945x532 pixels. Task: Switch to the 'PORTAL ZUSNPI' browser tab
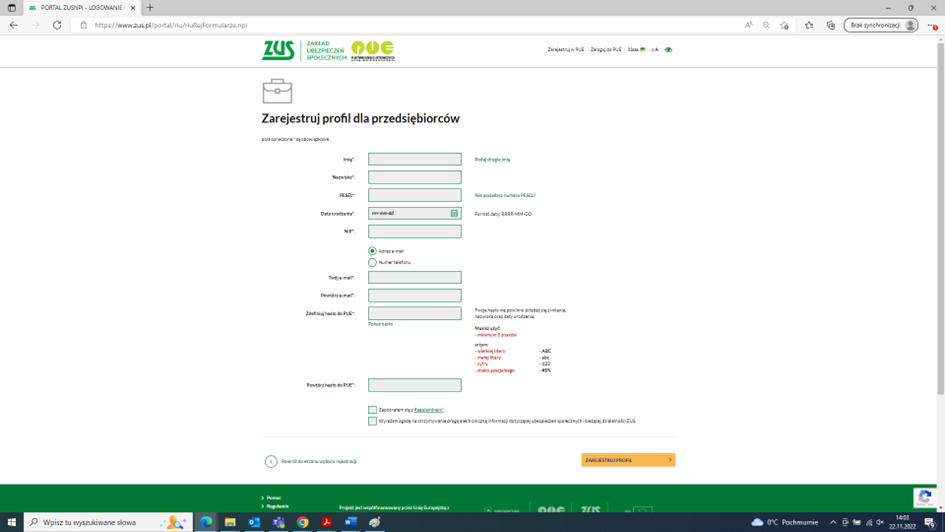coord(80,7)
